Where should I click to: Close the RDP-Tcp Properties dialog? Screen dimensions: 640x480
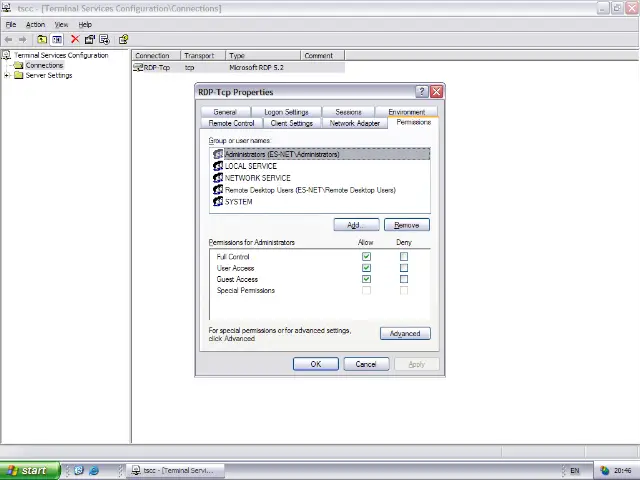436,92
